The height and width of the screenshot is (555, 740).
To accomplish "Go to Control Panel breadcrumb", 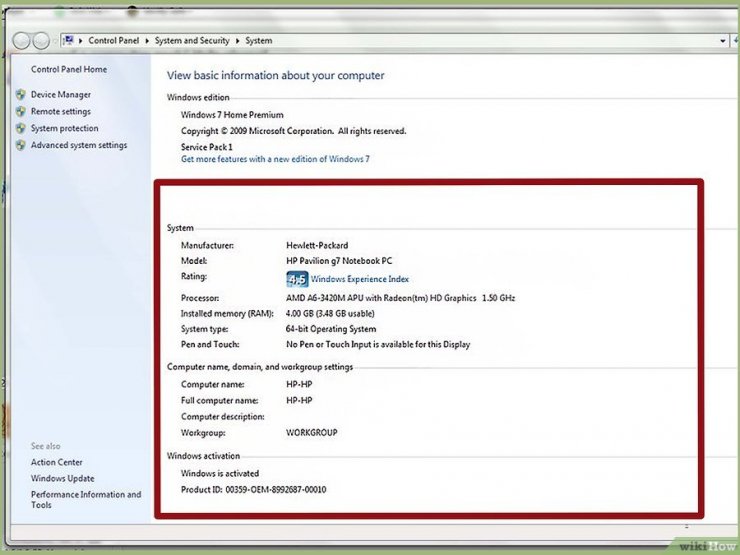I will [114, 41].
